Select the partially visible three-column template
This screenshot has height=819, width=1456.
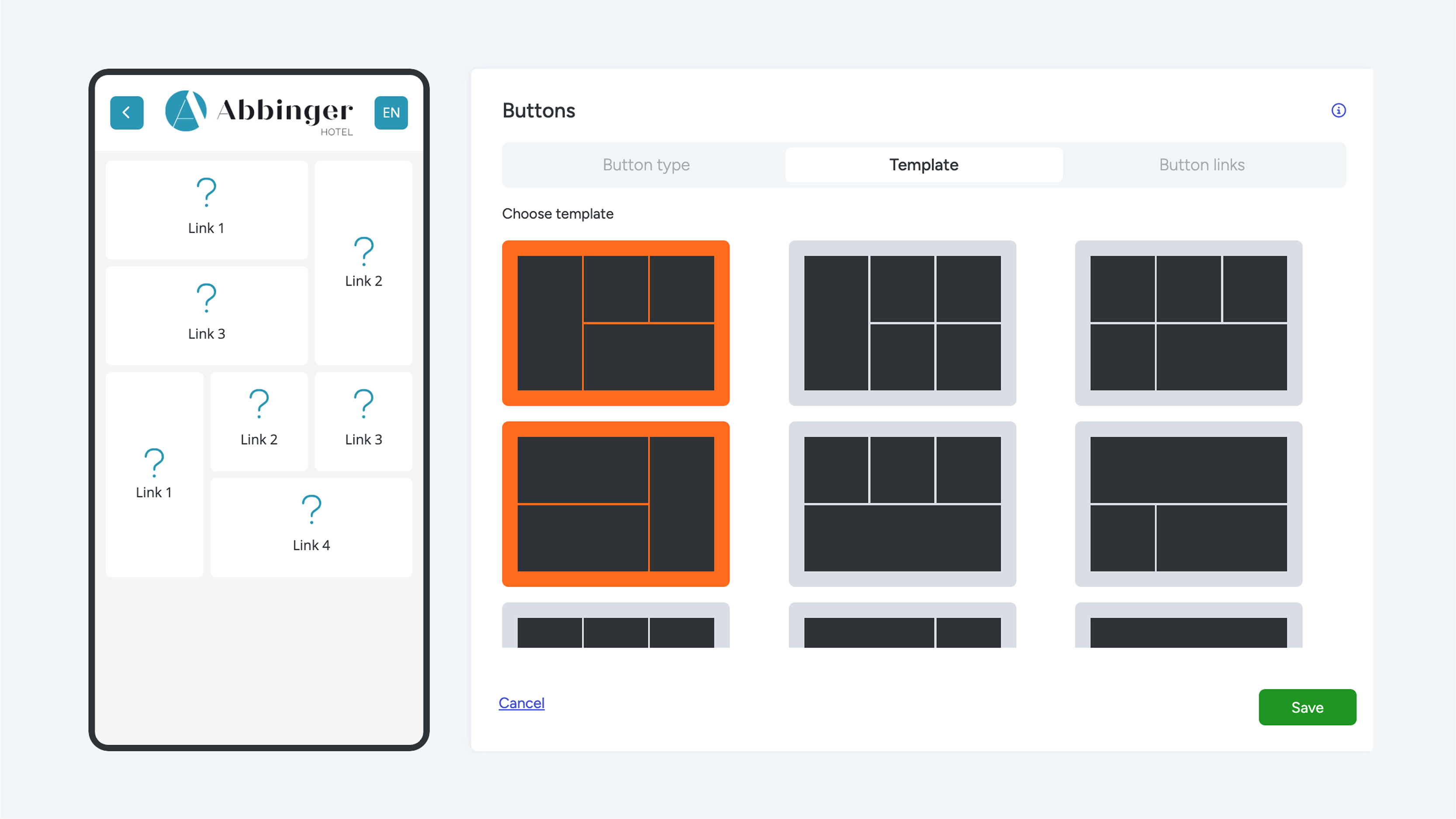(616, 625)
